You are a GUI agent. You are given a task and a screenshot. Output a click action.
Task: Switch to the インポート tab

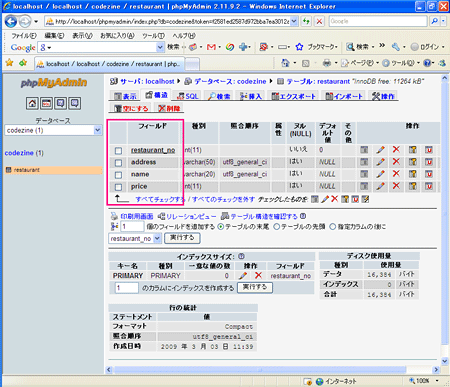[344, 96]
